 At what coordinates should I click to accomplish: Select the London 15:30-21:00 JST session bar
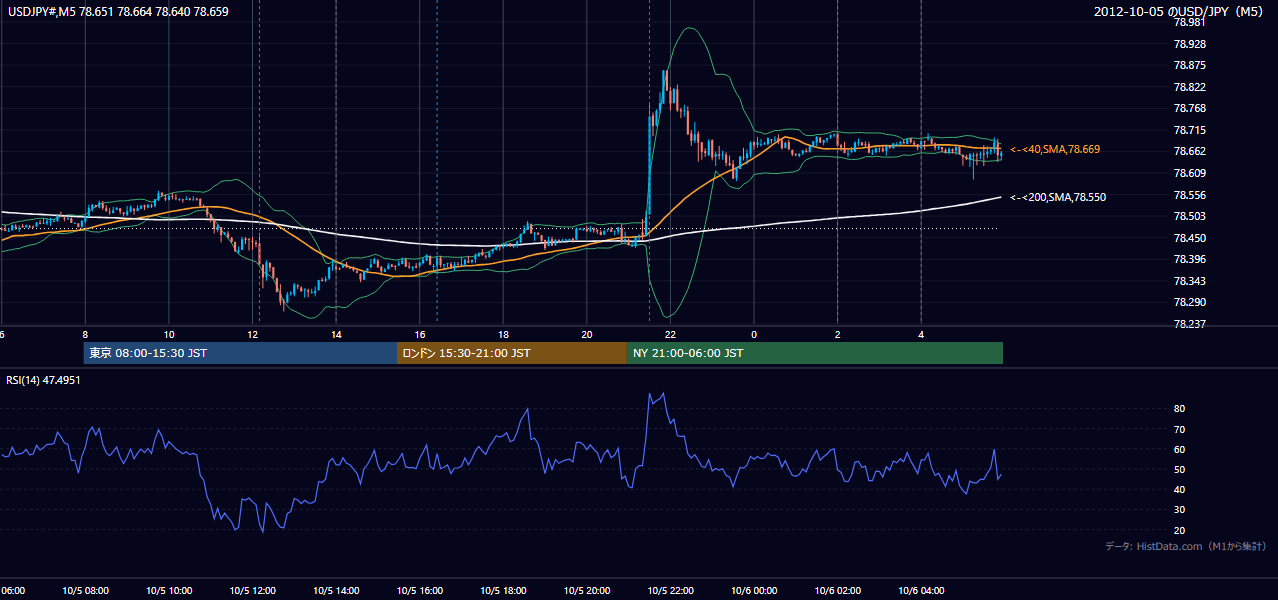[512, 353]
